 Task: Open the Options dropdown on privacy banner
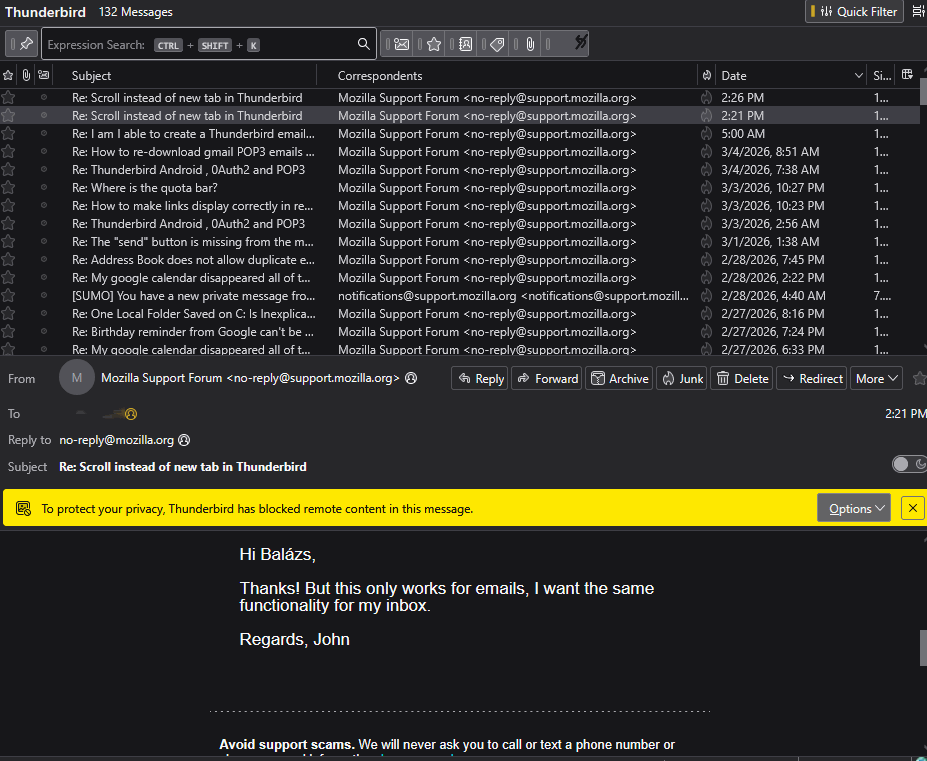point(854,509)
